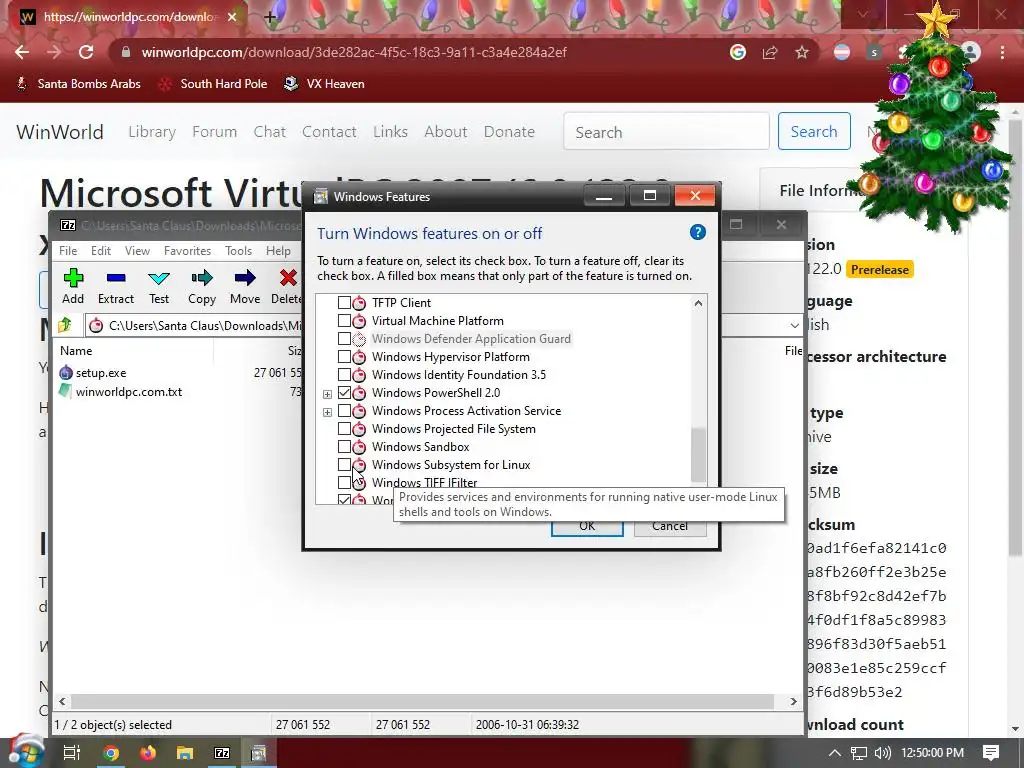Open the 7-Zip View menu

click(137, 251)
